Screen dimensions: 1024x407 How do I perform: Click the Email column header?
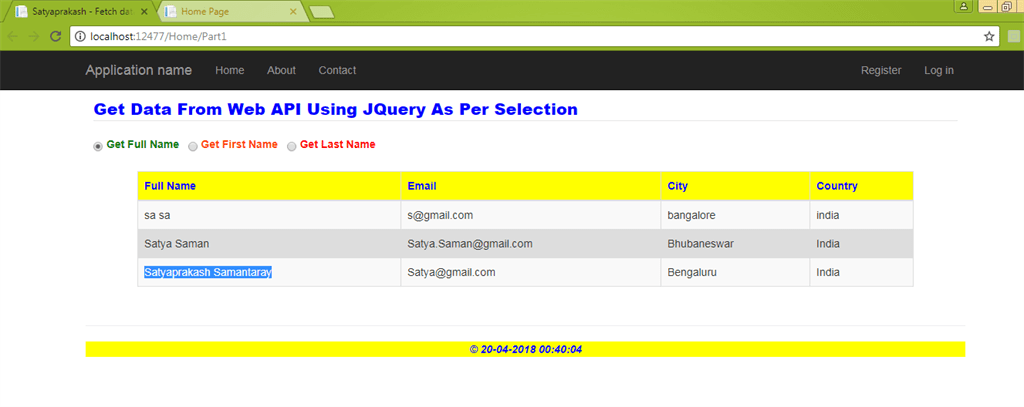click(530, 186)
